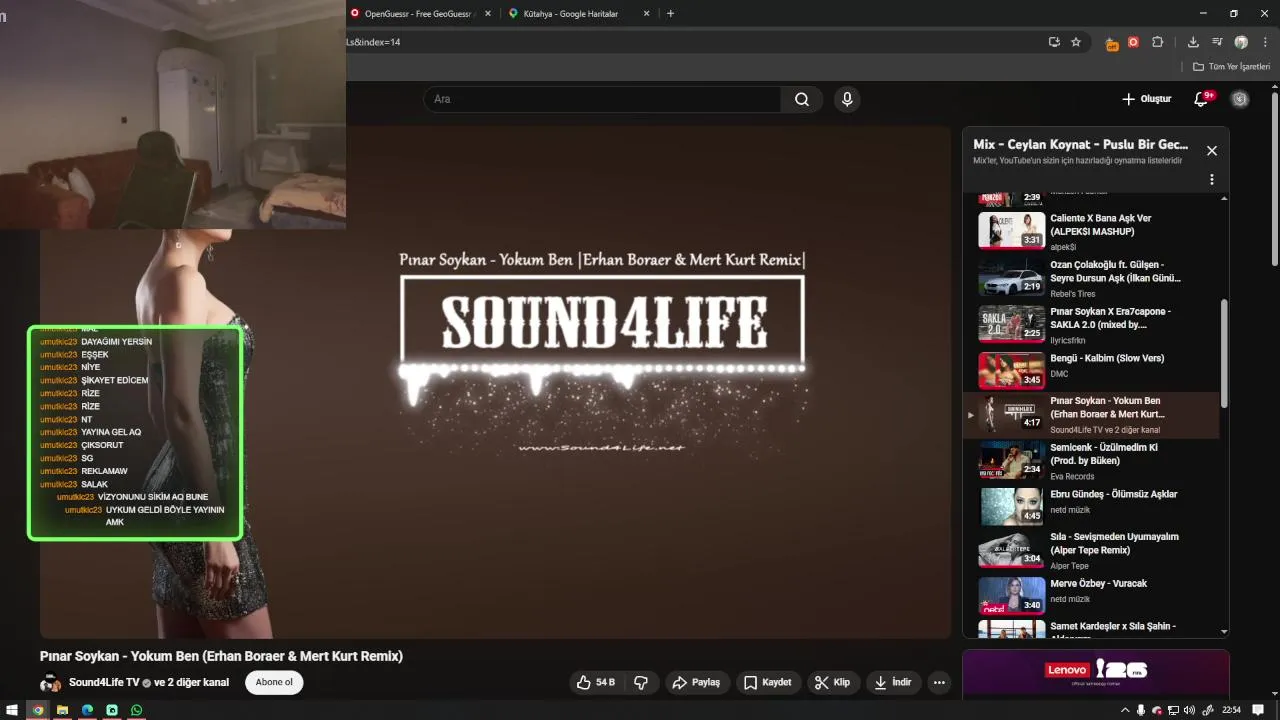Click the Abone ol subscribe button

[x=274, y=682]
